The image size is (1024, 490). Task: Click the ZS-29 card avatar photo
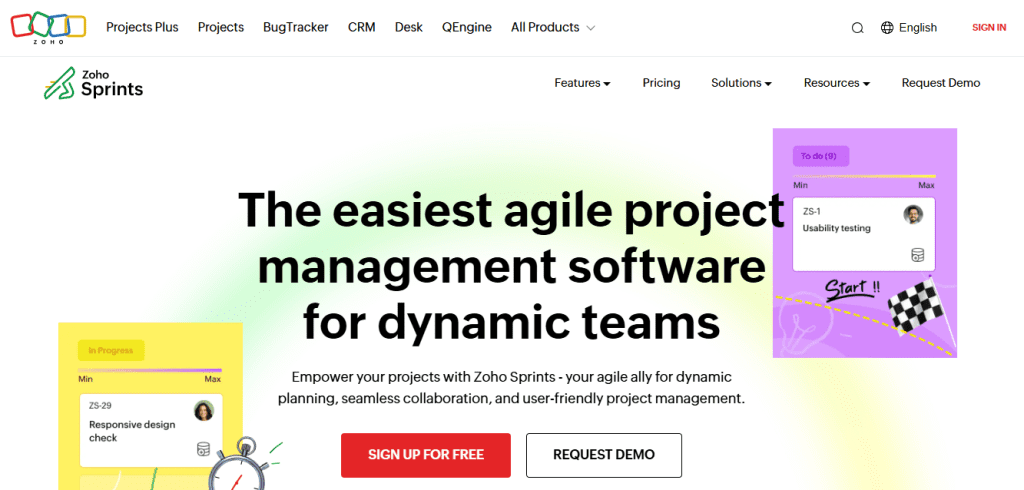204,410
